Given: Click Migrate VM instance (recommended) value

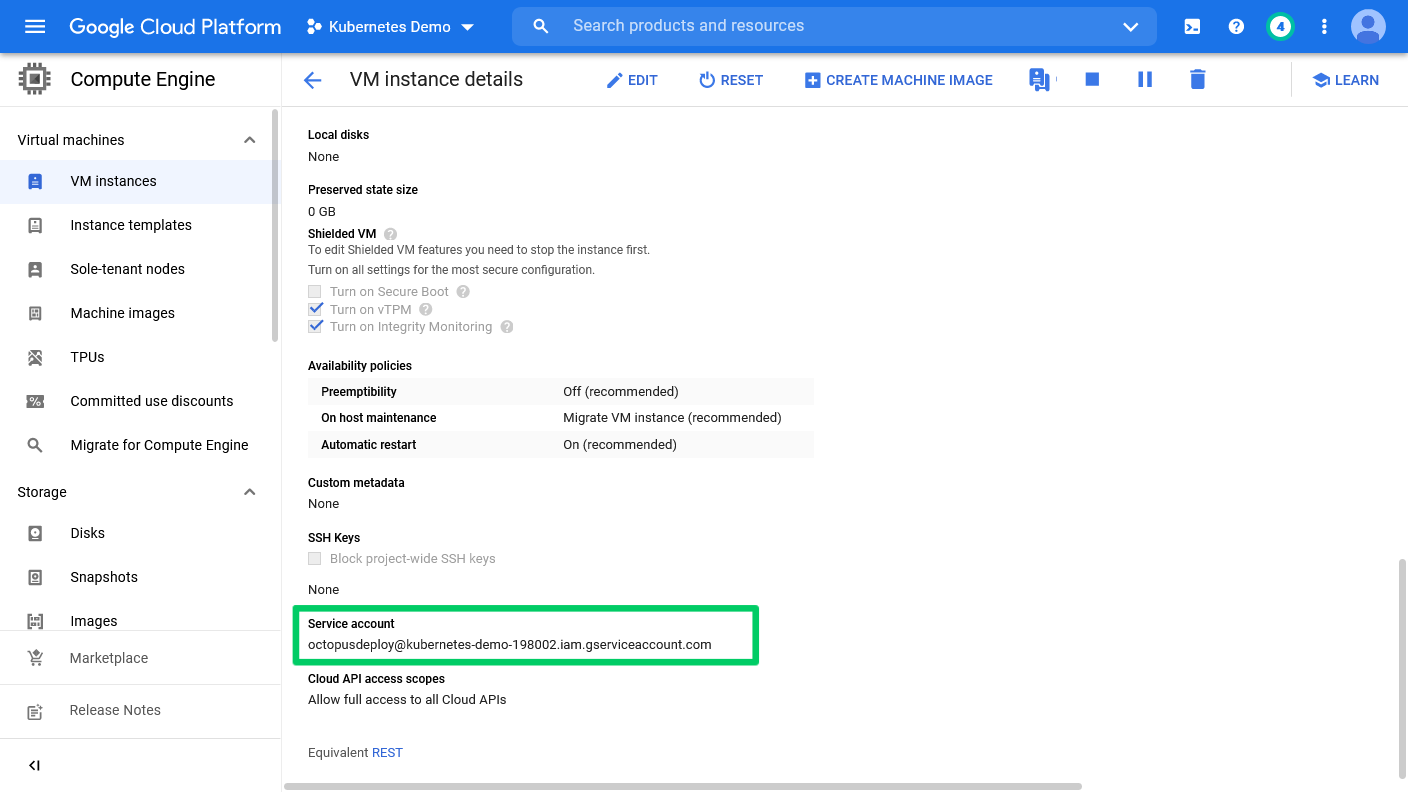Looking at the screenshot, I should point(672,418).
